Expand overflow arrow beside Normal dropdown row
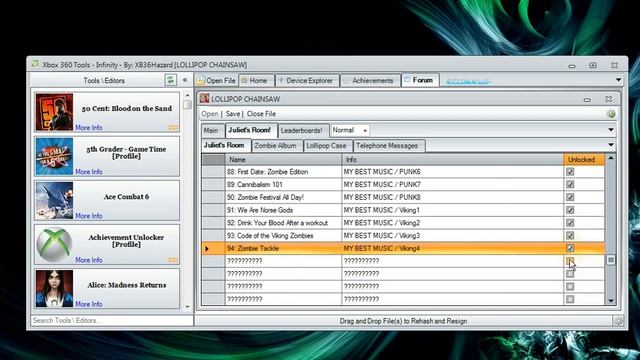 pos(611,130)
